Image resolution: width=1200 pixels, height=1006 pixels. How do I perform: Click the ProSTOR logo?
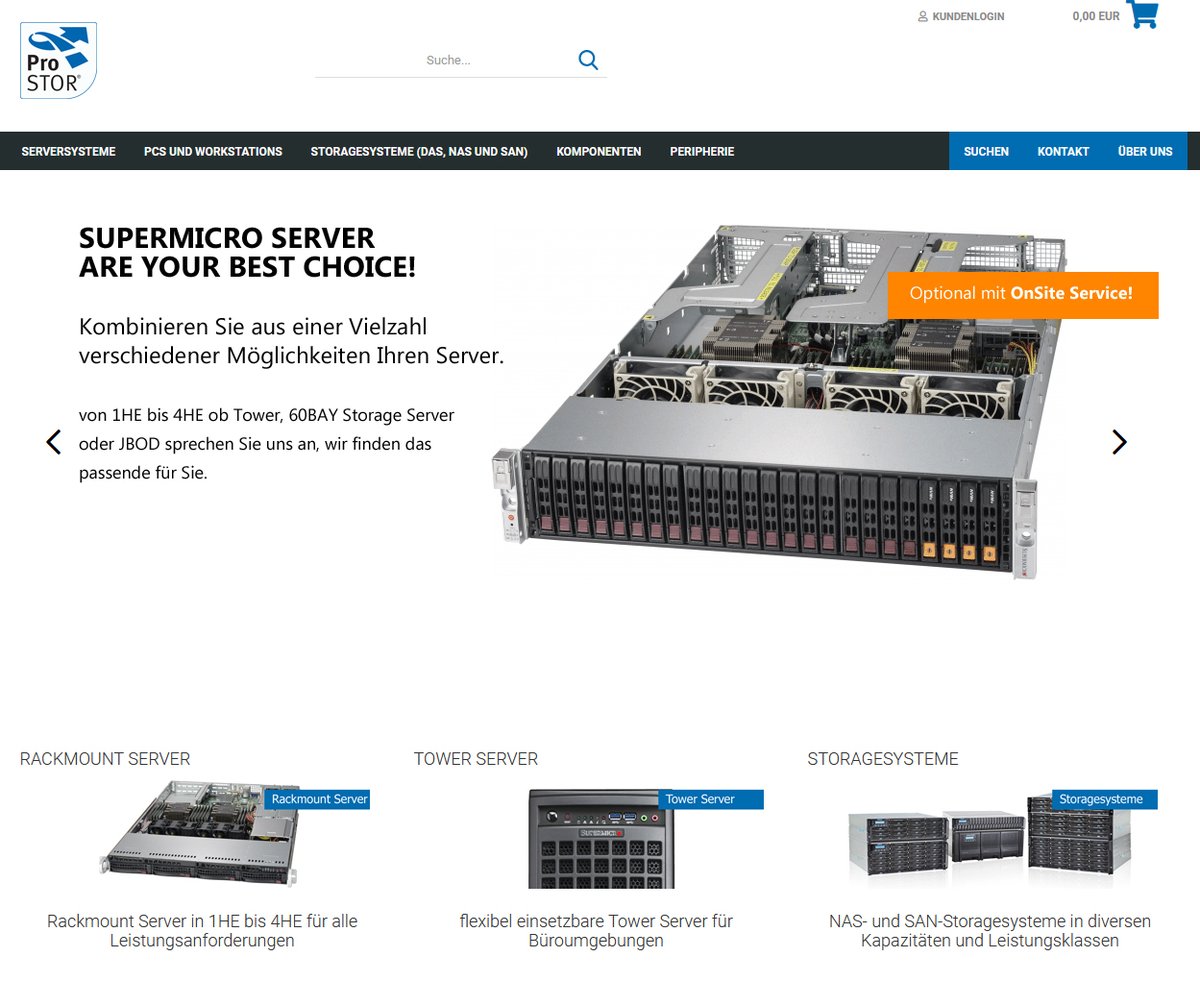(57, 60)
